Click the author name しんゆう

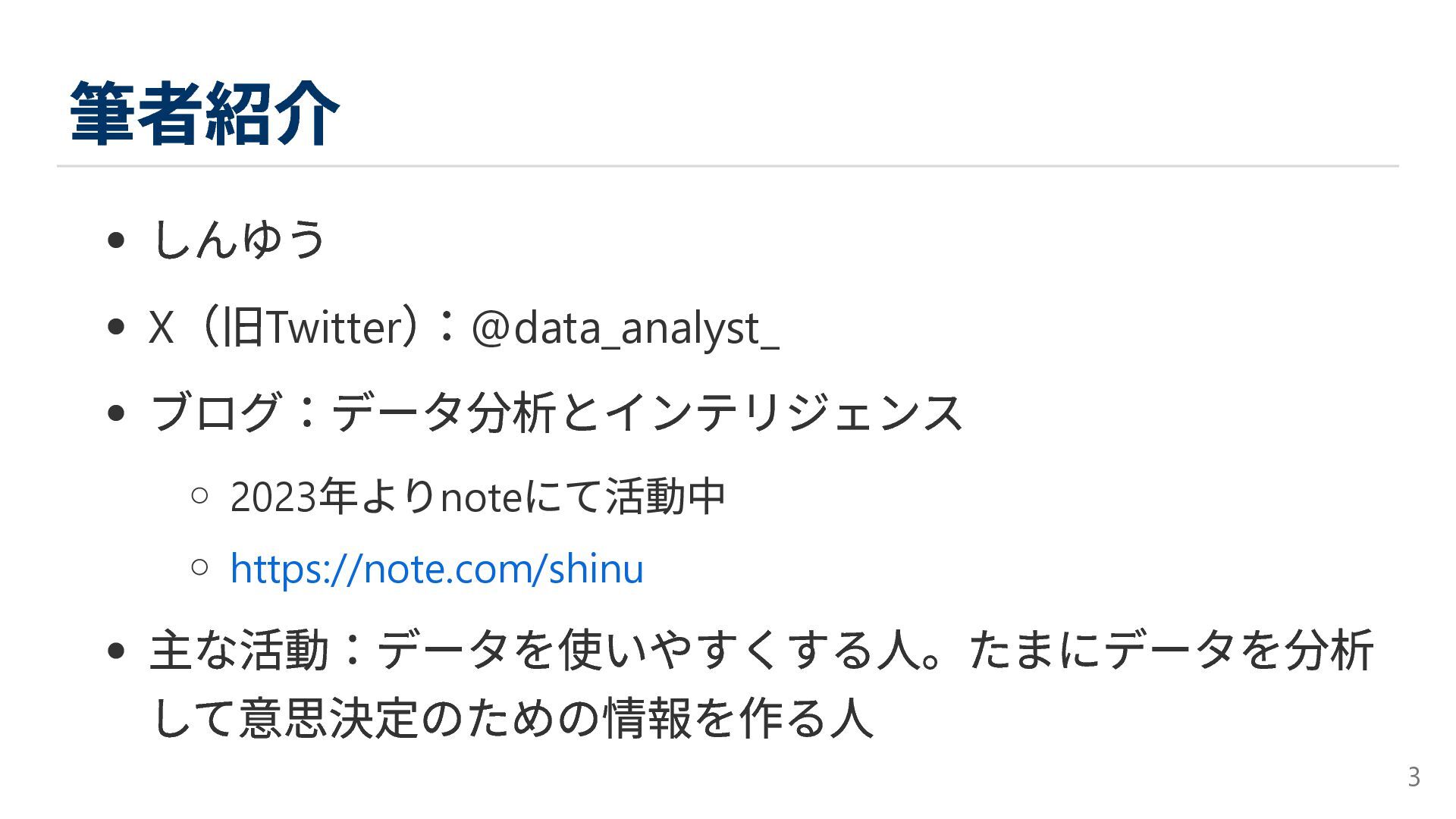[x=238, y=240]
